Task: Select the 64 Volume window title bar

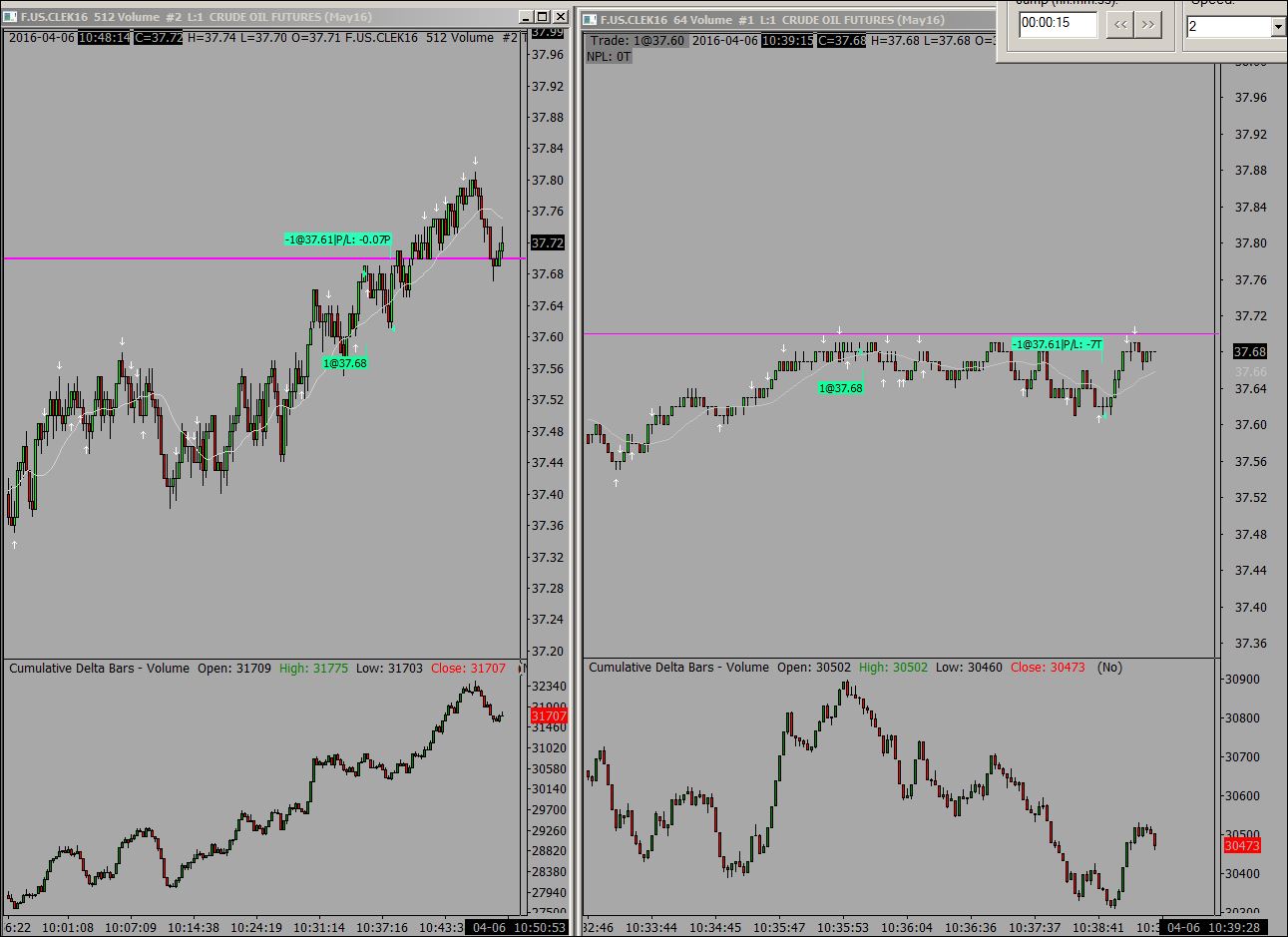Action: point(788,20)
